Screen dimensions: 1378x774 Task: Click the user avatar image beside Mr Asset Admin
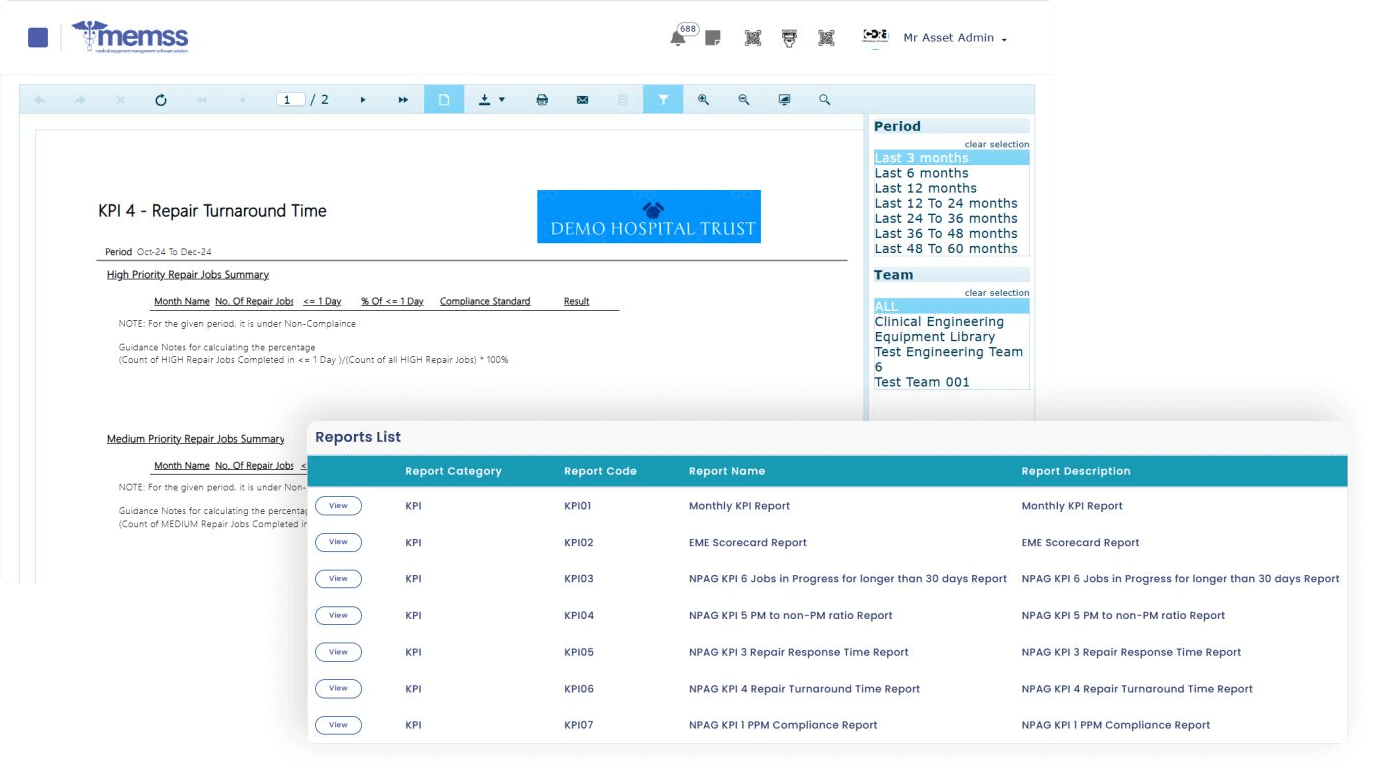point(875,37)
